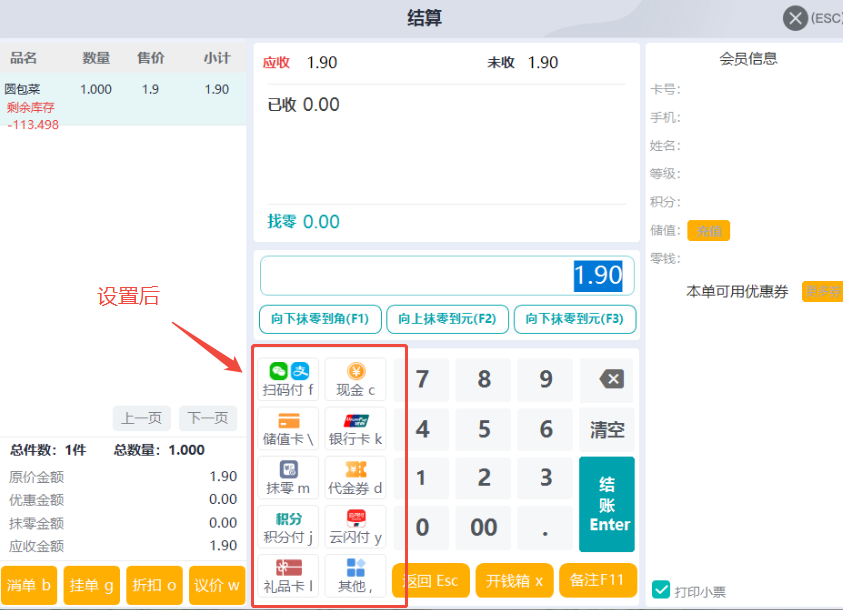The width and height of the screenshot is (843, 610).
Task: Click the 结账 Enter checkout button
Action: [x=607, y=504]
